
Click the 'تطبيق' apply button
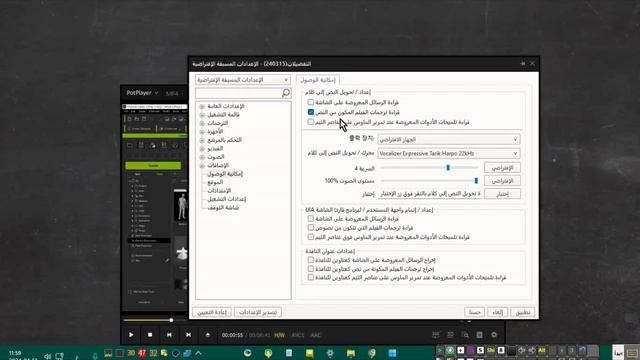coord(522,312)
